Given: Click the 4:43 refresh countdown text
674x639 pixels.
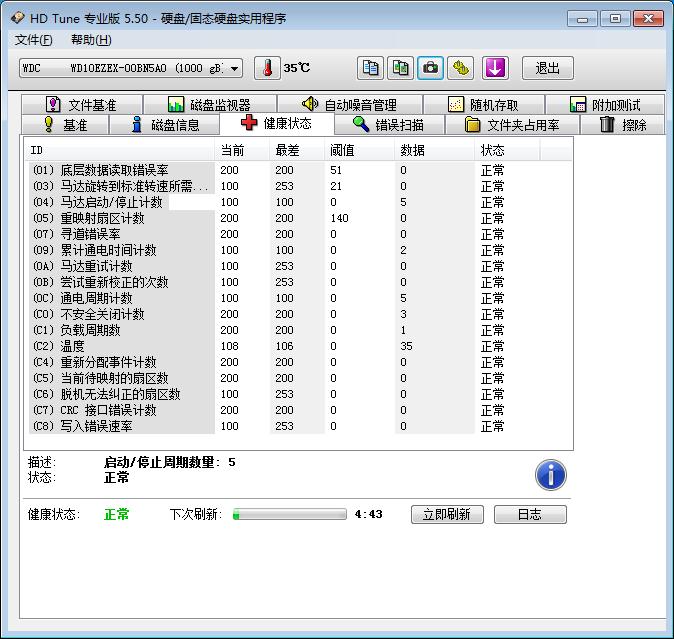Looking at the screenshot, I should [368, 514].
